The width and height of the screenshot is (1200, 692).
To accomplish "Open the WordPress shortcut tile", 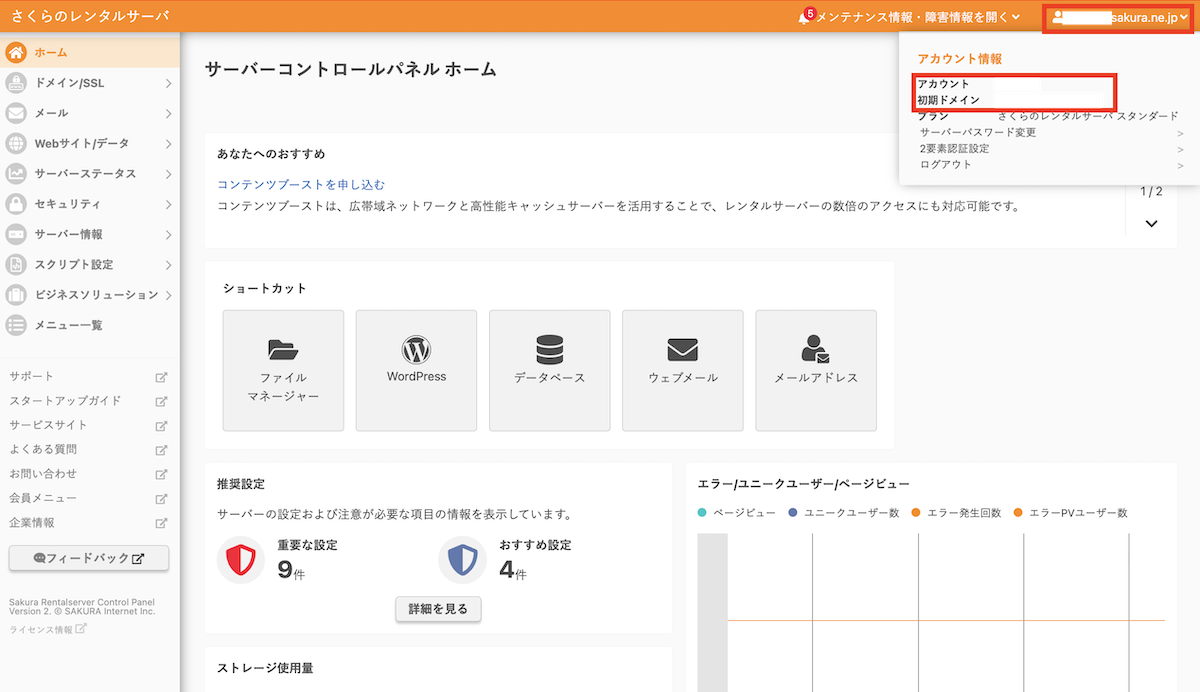I will coord(416,370).
